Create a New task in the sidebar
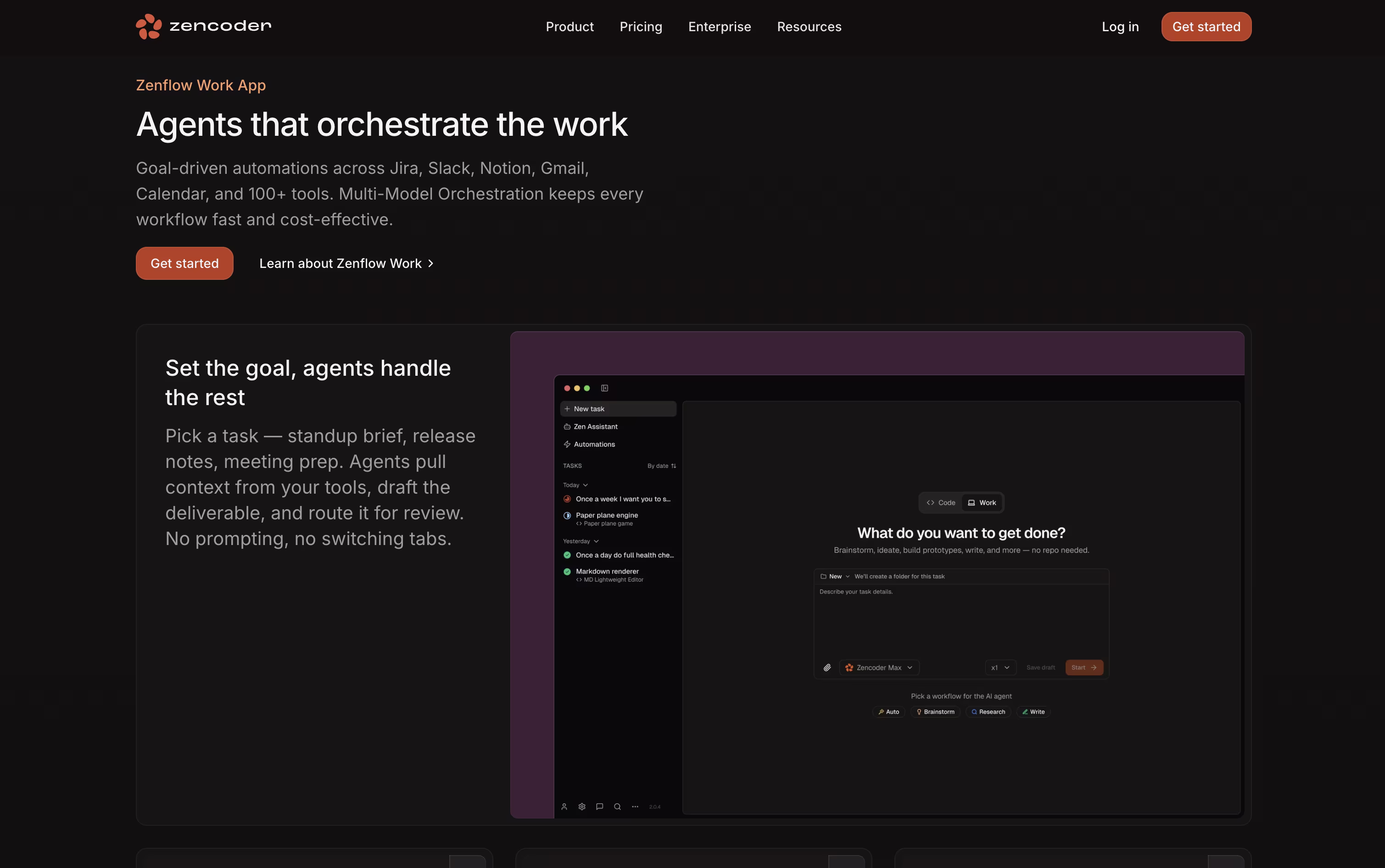1385x868 pixels. coord(618,409)
